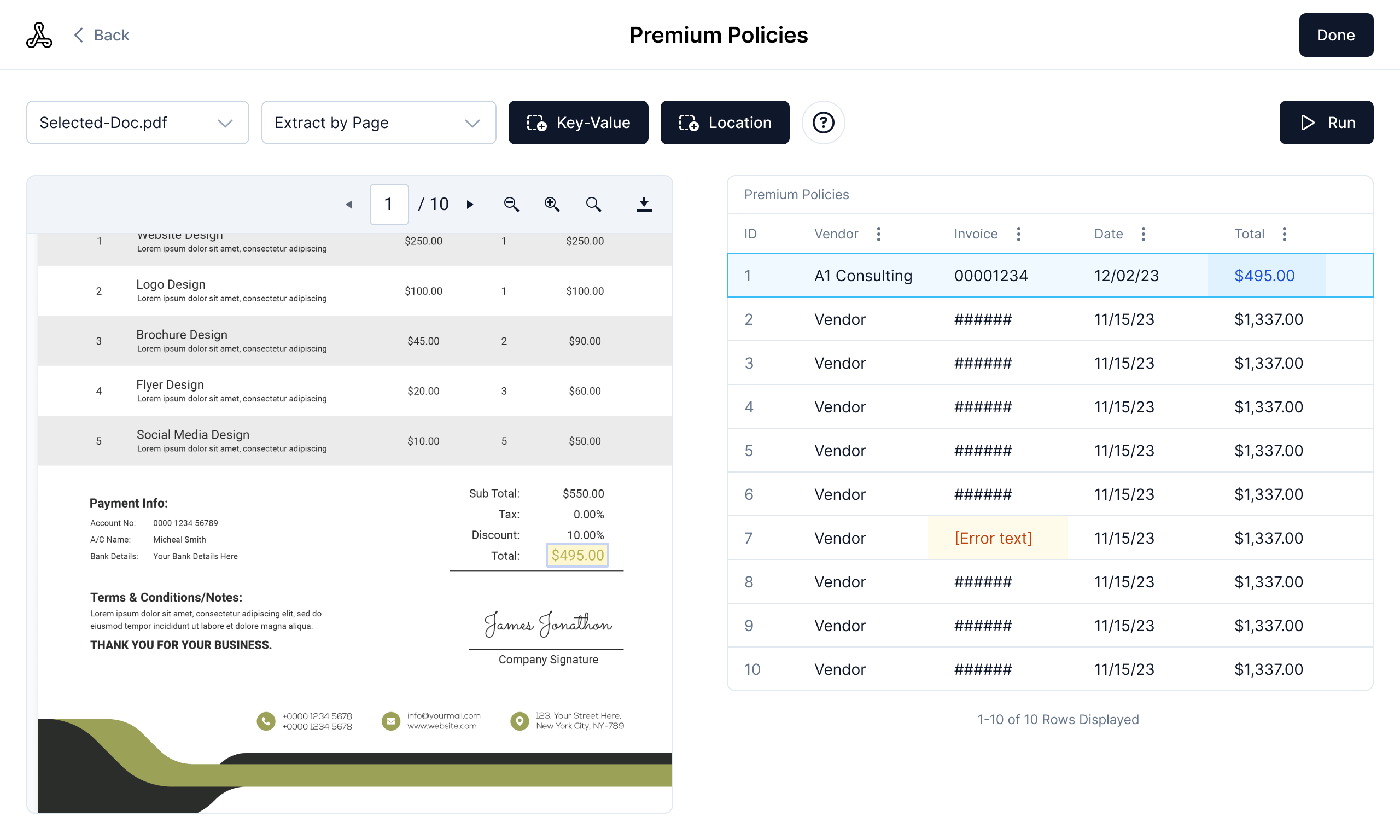Click the Key-Value button
Image resolution: width=1400 pixels, height=840 pixels.
(577, 123)
